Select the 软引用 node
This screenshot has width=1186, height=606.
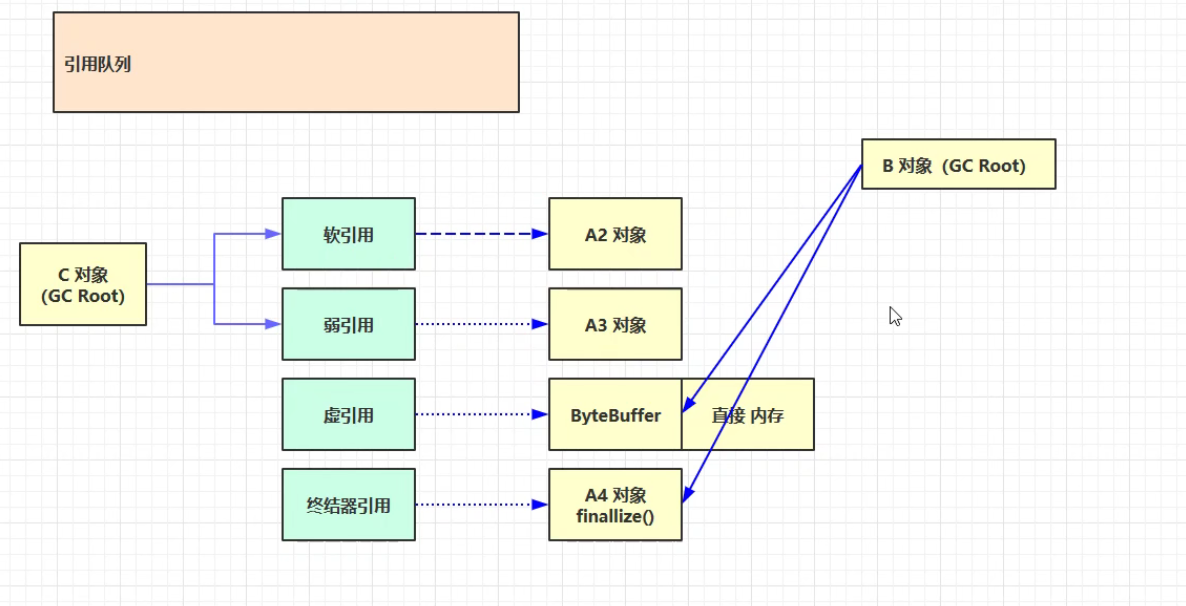(x=348, y=234)
